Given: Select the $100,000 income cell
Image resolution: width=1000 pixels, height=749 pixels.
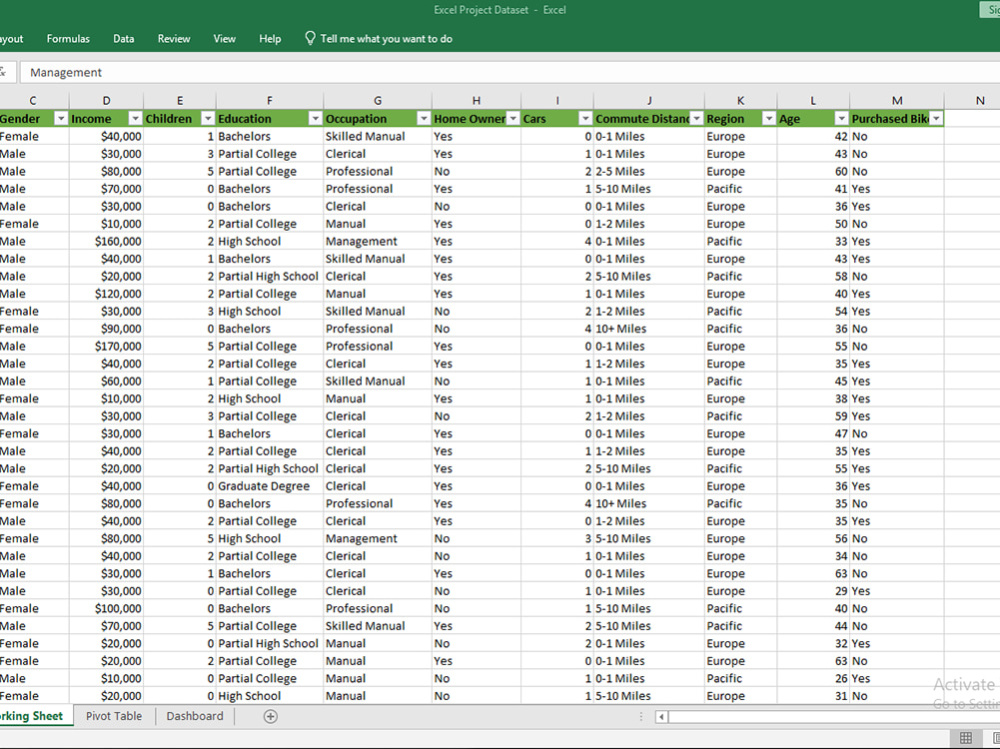Looking at the screenshot, I should 107,609.
